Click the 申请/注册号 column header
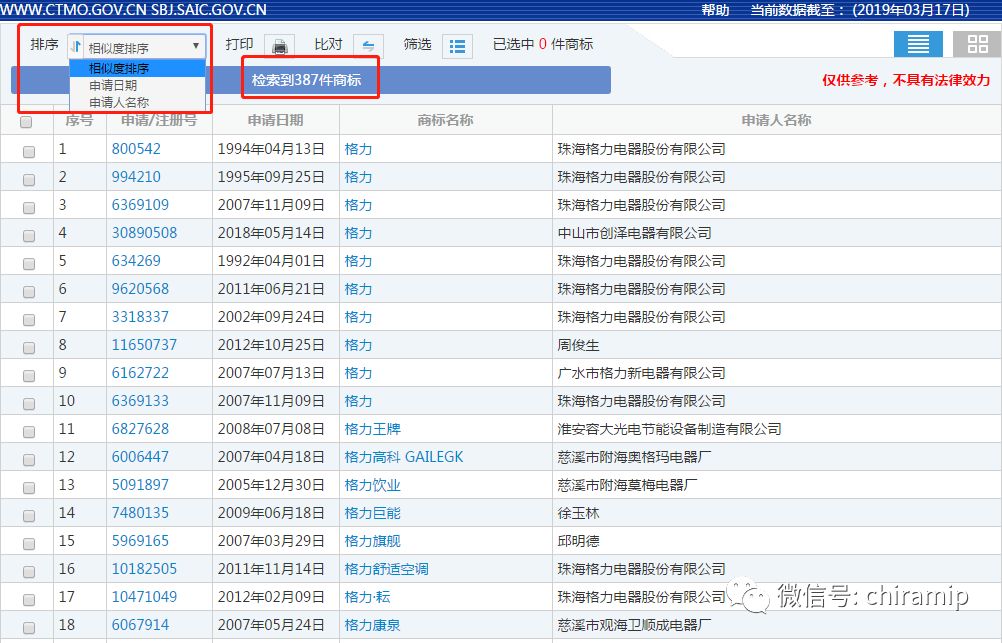The height and width of the screenshot is (643, 1002). click(159, 120)
